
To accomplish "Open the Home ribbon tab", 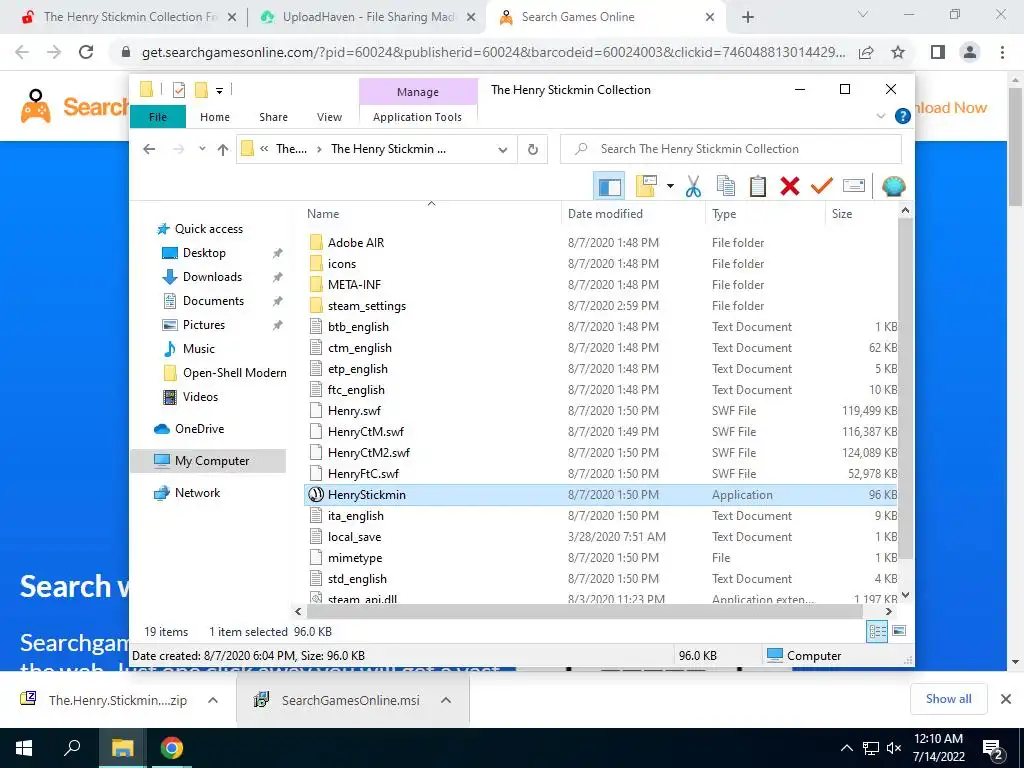I will click(x=215, y=117).
